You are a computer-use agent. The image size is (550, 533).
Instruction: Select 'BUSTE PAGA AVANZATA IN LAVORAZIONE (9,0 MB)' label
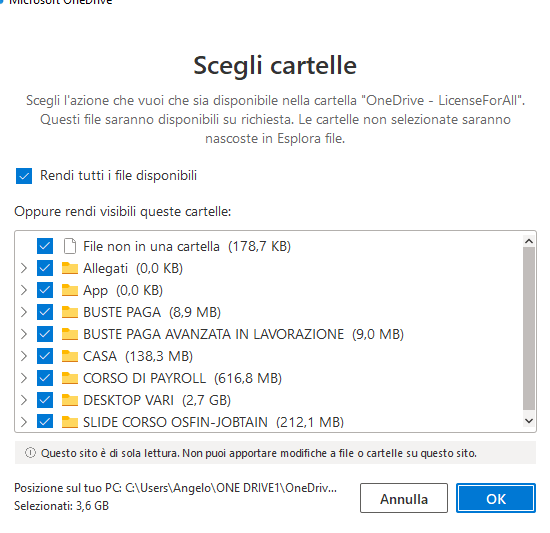243,334
